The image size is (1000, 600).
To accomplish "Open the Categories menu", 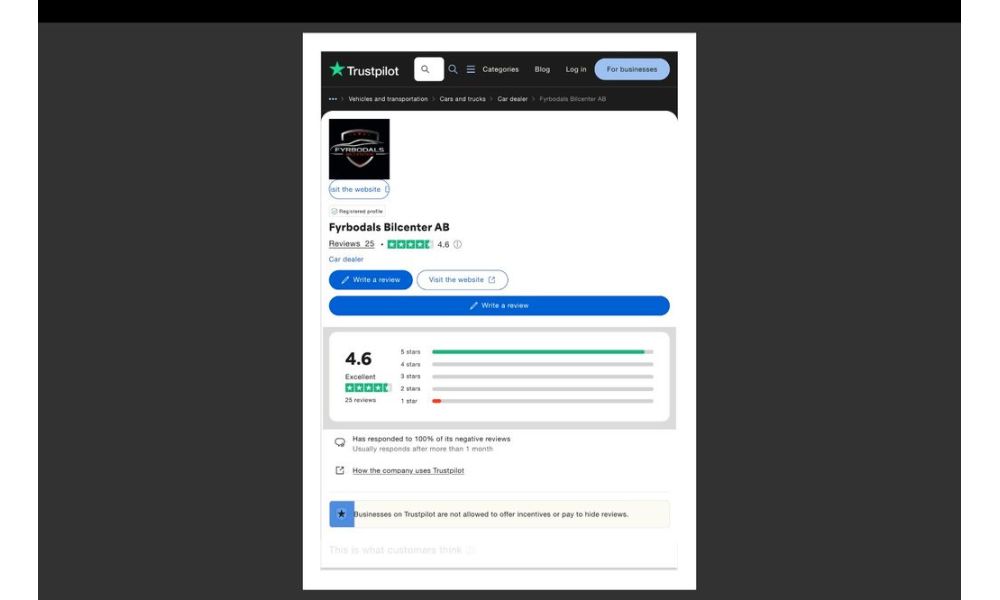I will click(x=500, y=69).
